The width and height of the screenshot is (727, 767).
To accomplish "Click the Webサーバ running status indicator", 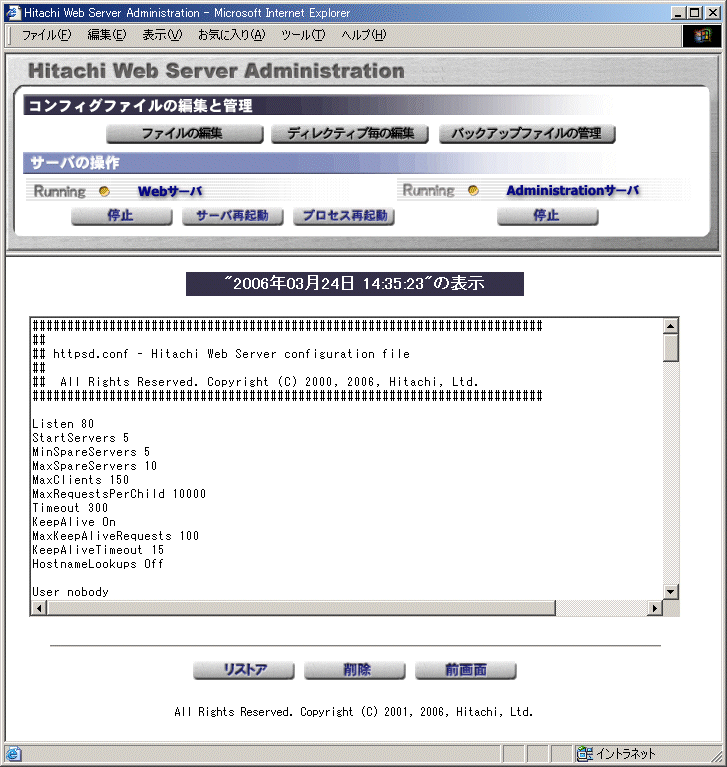I will pos(104,191).
